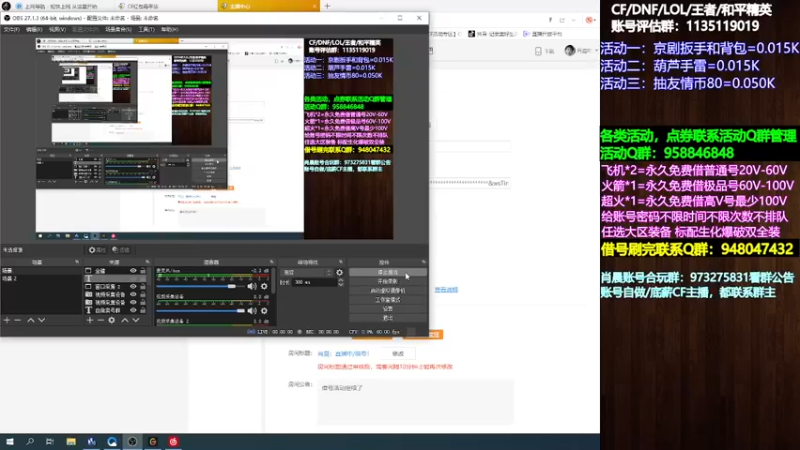Click the 滤镜 filters button above the panels

point(121,250)
